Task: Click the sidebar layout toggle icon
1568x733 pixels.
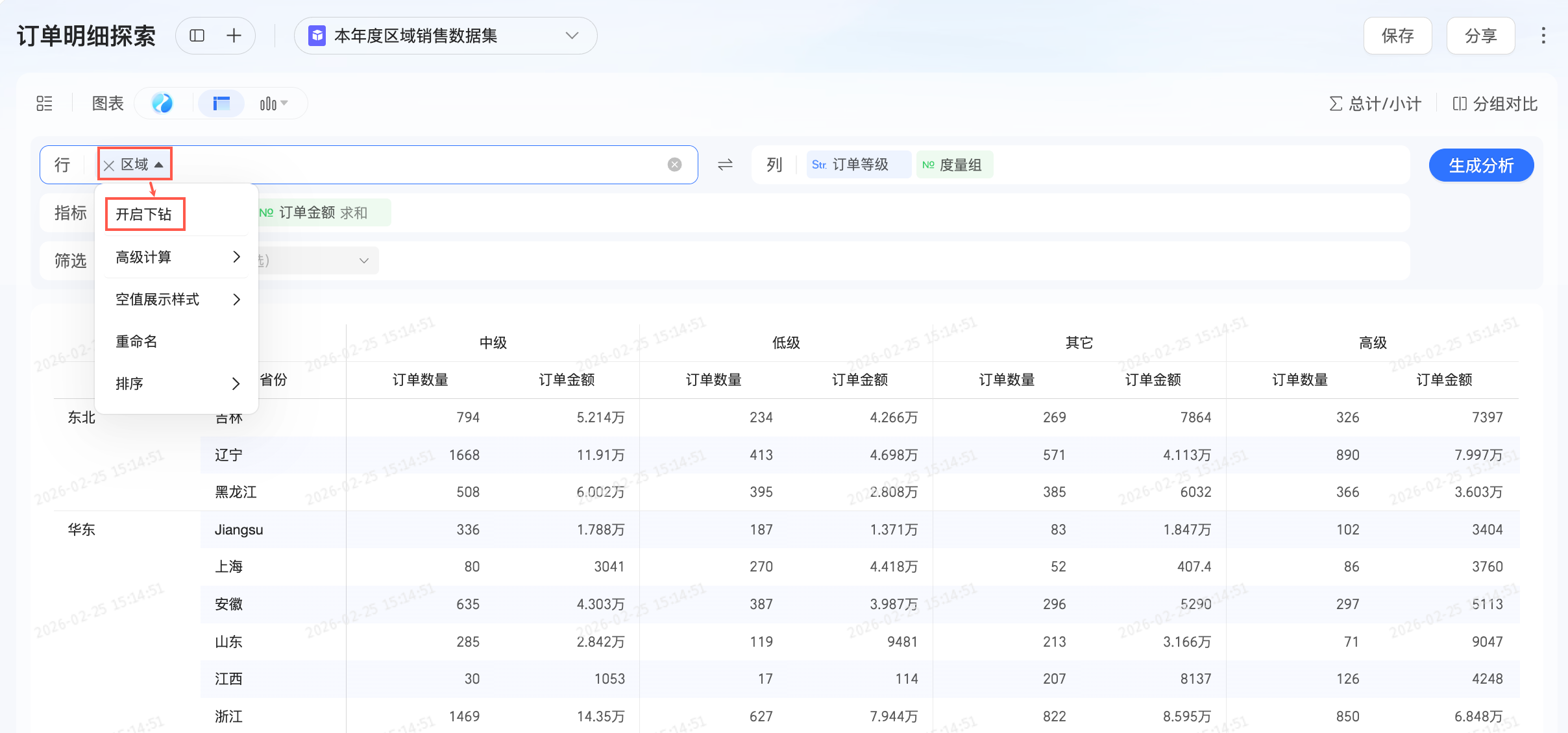Action: pos(197,36)
